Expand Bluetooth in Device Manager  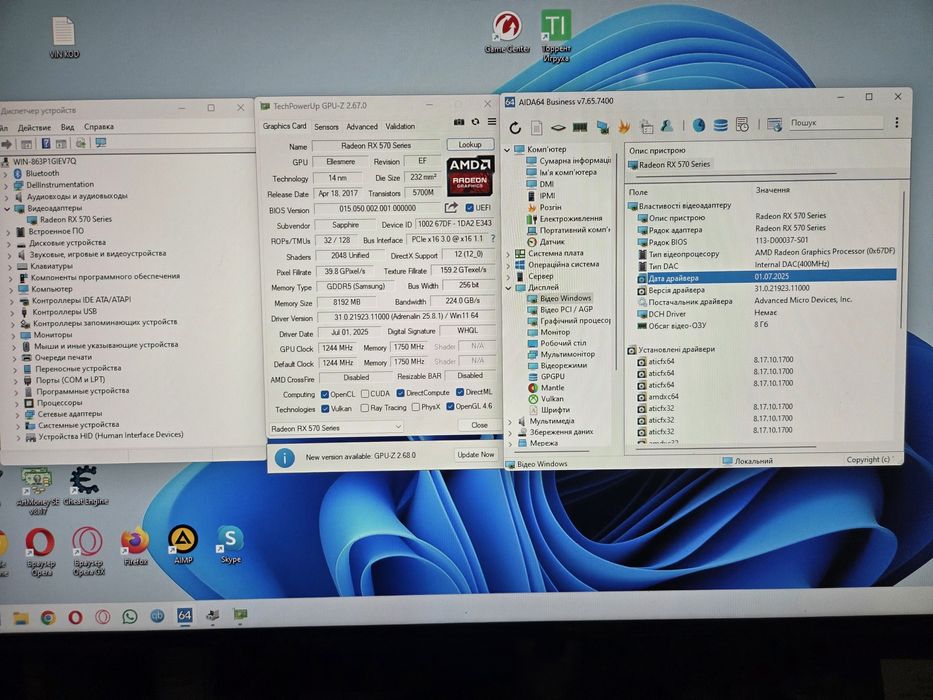coord(7,174)
